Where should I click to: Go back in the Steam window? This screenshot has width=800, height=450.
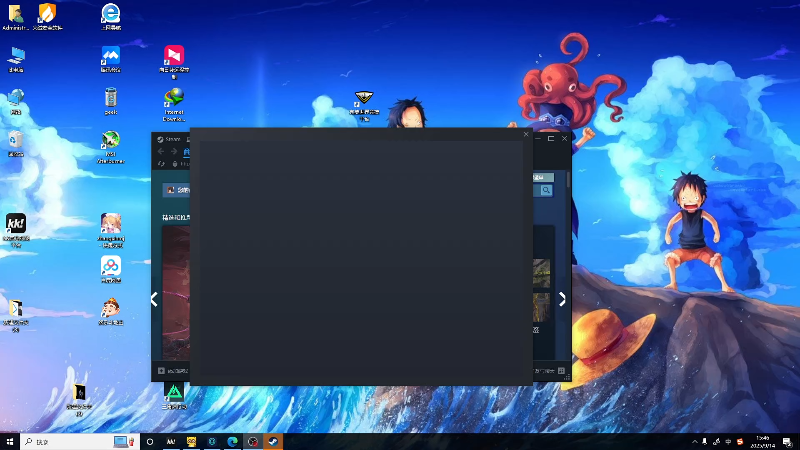(x=161, y=152)
